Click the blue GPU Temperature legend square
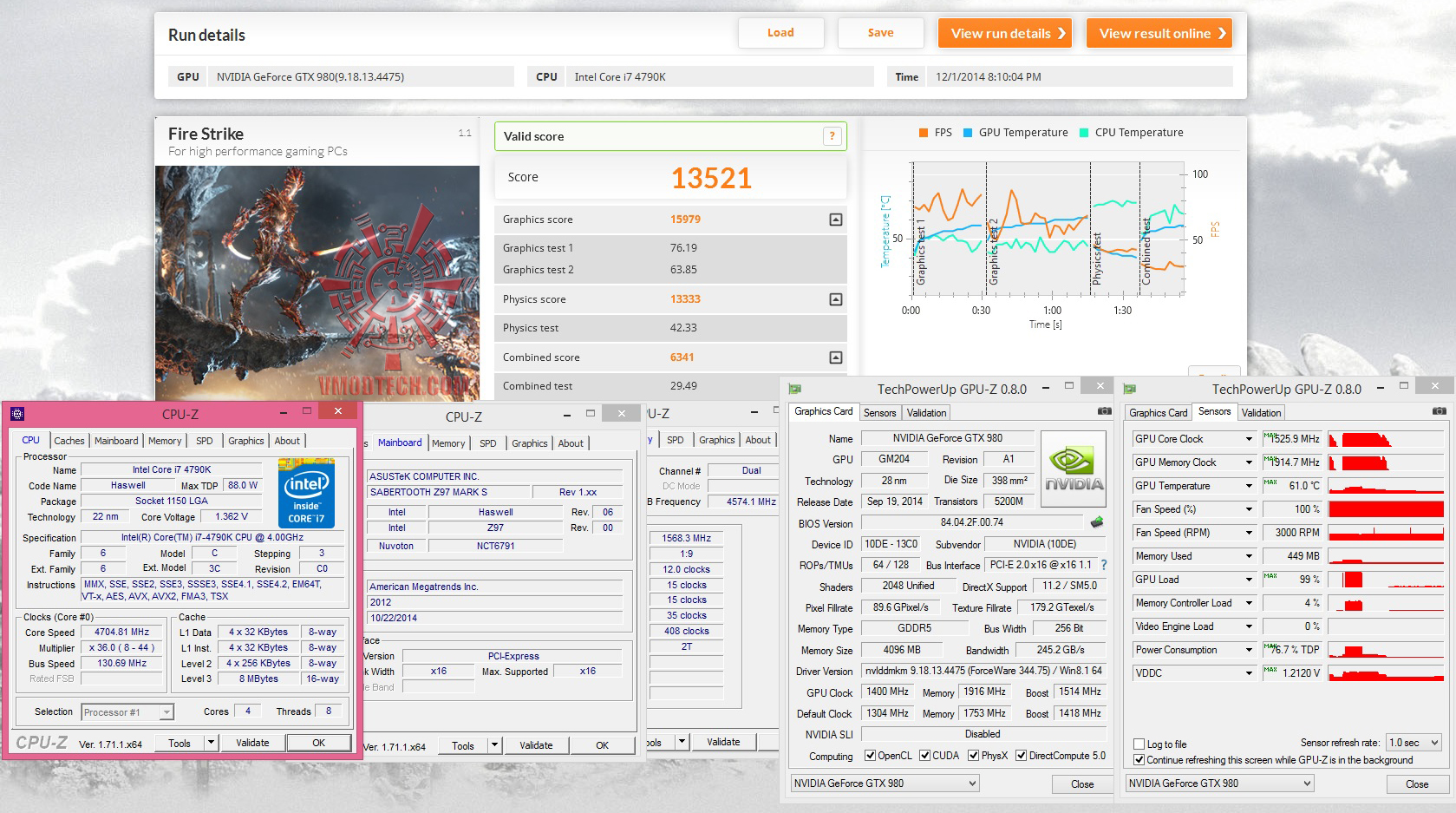The height and width of the screenshot is (813, 1456). [x=968, y=133]
